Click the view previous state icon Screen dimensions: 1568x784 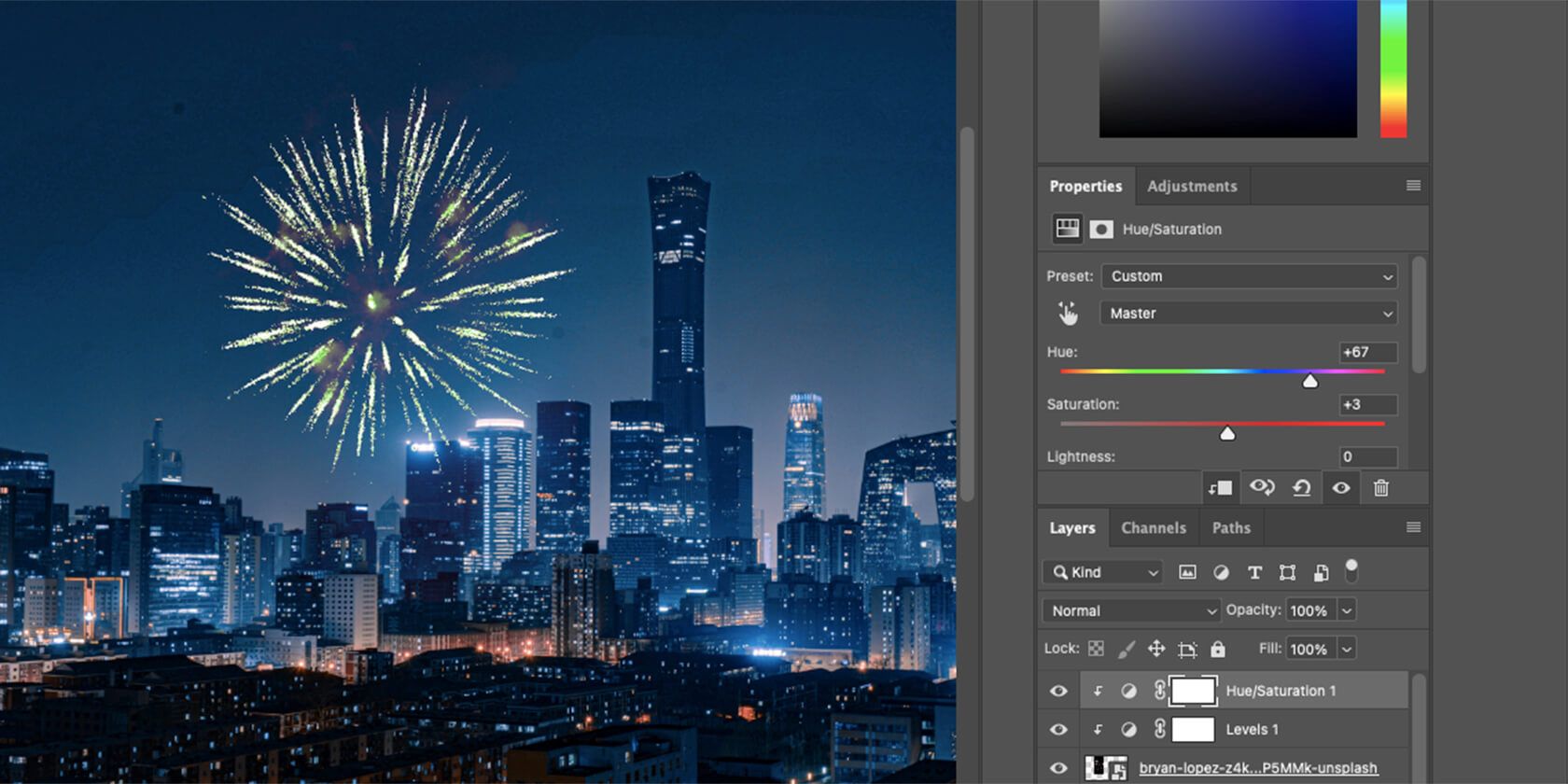1262,487
